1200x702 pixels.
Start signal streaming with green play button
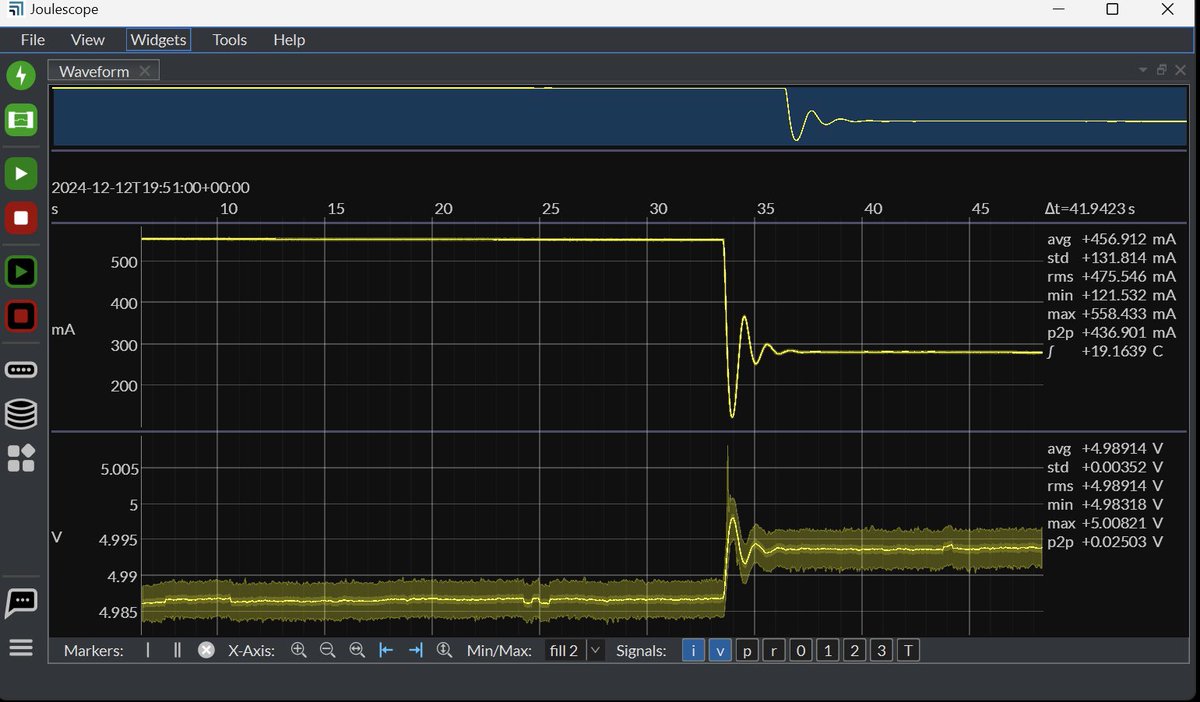click(x=21, y=172)
